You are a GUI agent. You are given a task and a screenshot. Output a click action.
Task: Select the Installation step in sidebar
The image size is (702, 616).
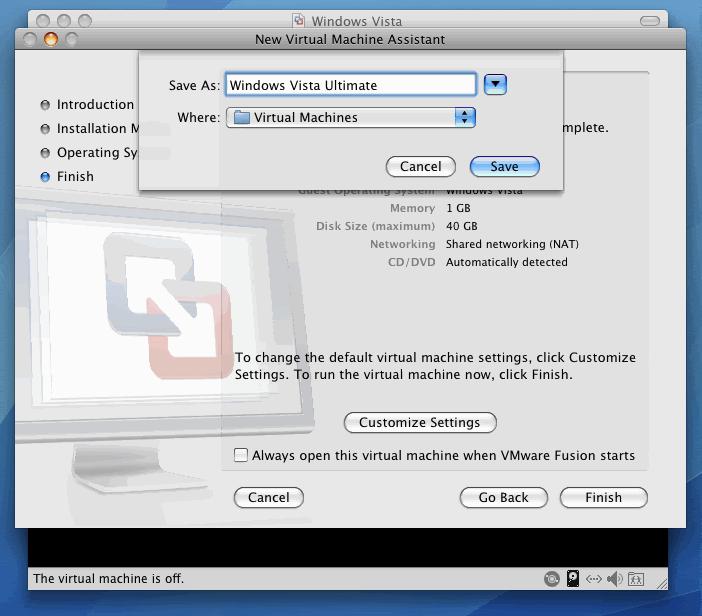pyautogui.click(x=90, y=129)
